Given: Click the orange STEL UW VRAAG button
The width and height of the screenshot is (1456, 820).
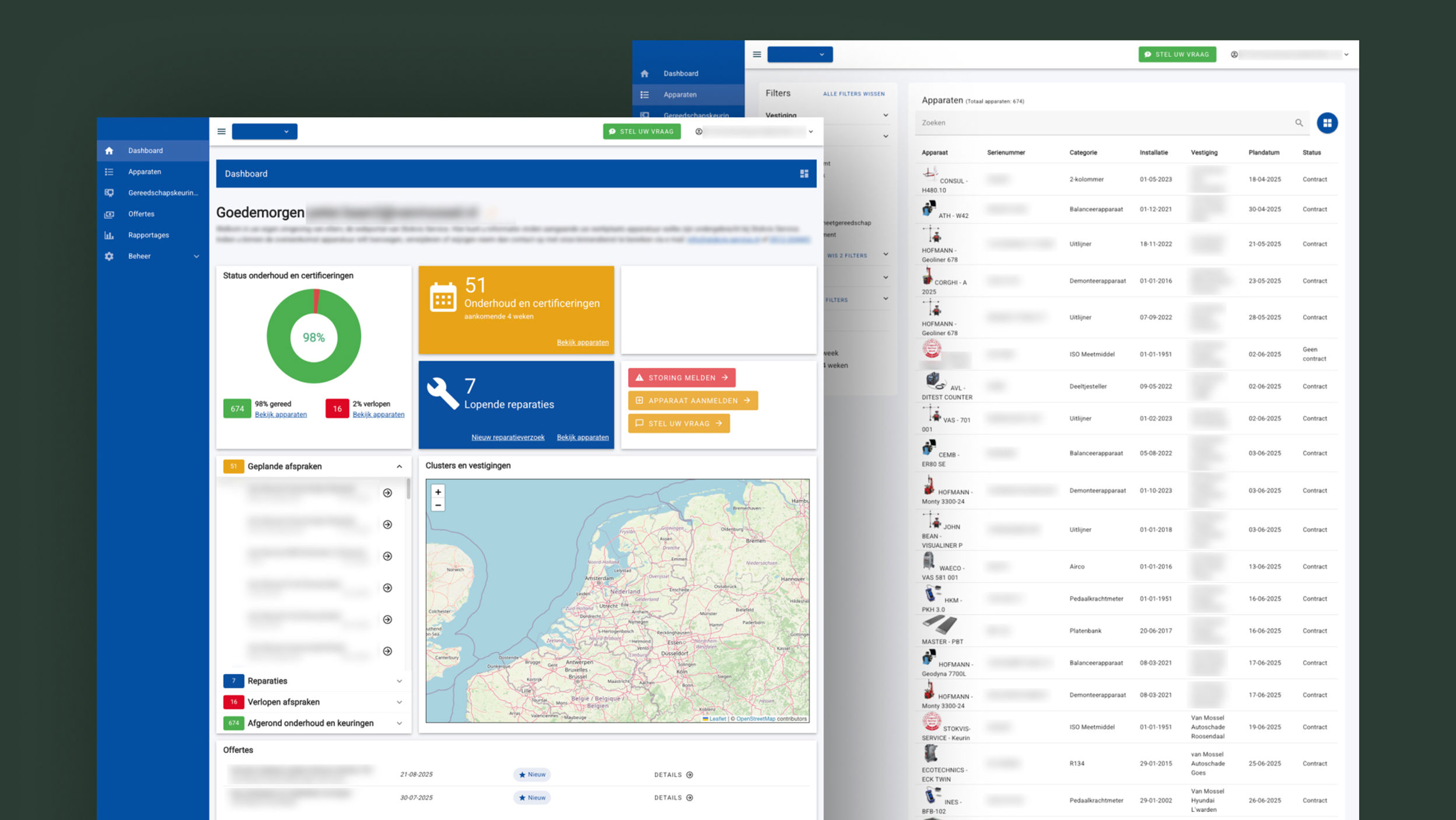Looking at the screenshot, I should pyautogui.click(x=679, y=423).
